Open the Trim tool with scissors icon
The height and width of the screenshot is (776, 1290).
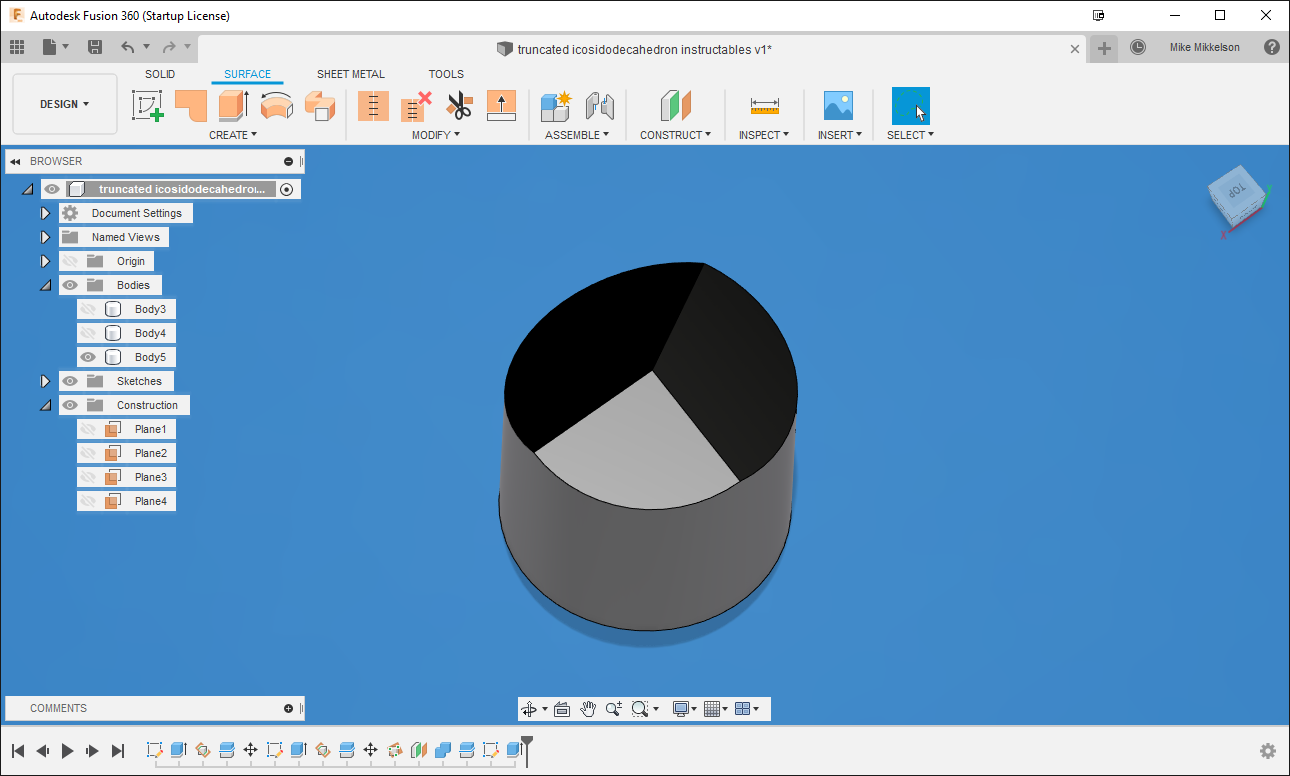(x=459, y=106)
